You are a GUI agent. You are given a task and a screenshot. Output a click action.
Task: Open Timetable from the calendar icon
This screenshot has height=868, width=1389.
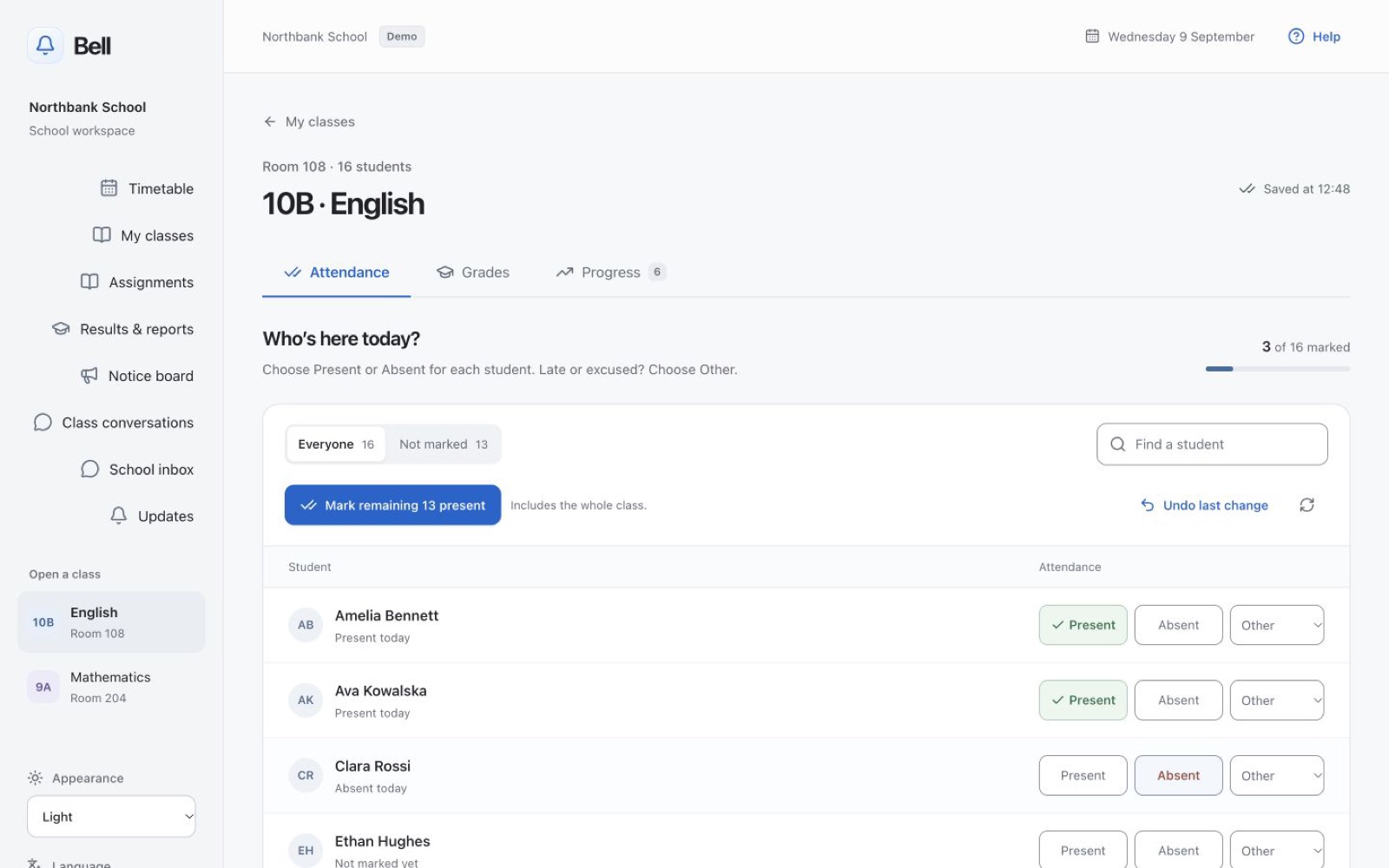point(109,188)
